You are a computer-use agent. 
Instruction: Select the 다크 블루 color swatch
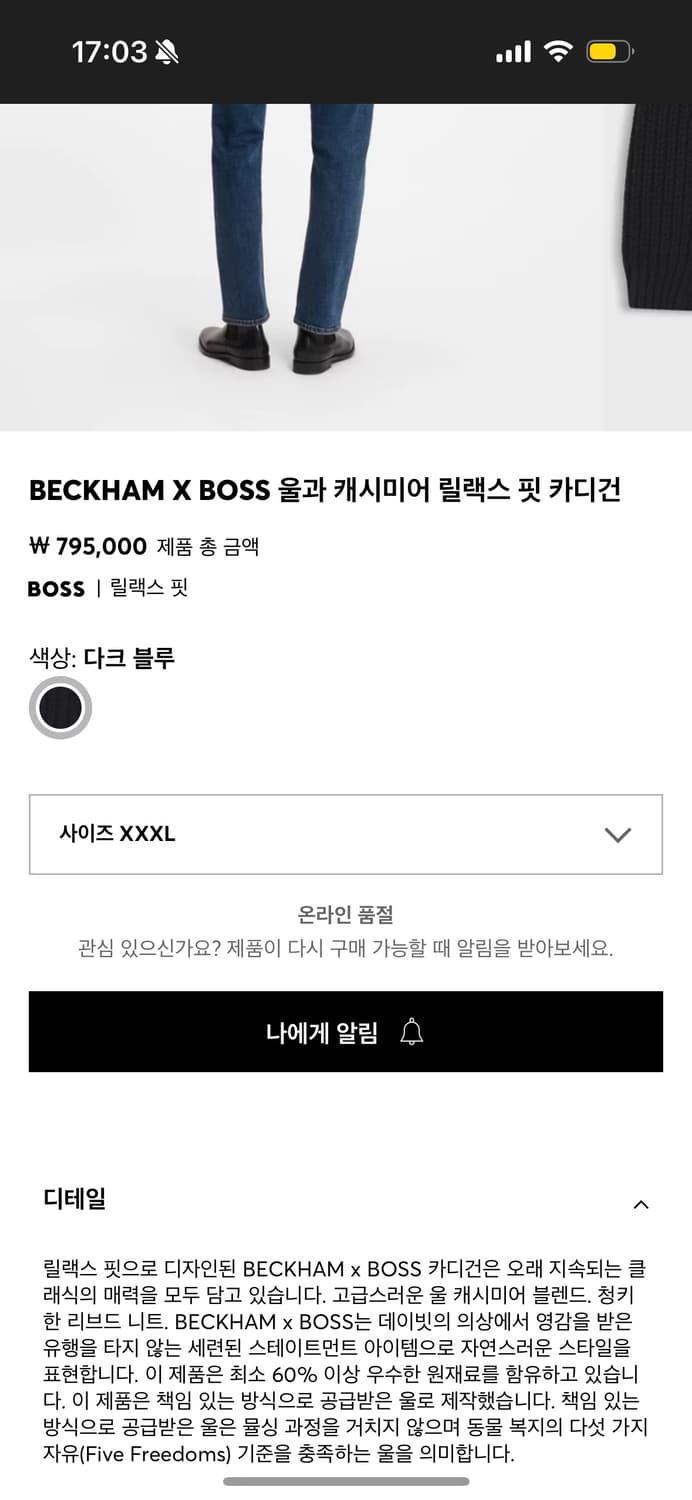point(60,707)
